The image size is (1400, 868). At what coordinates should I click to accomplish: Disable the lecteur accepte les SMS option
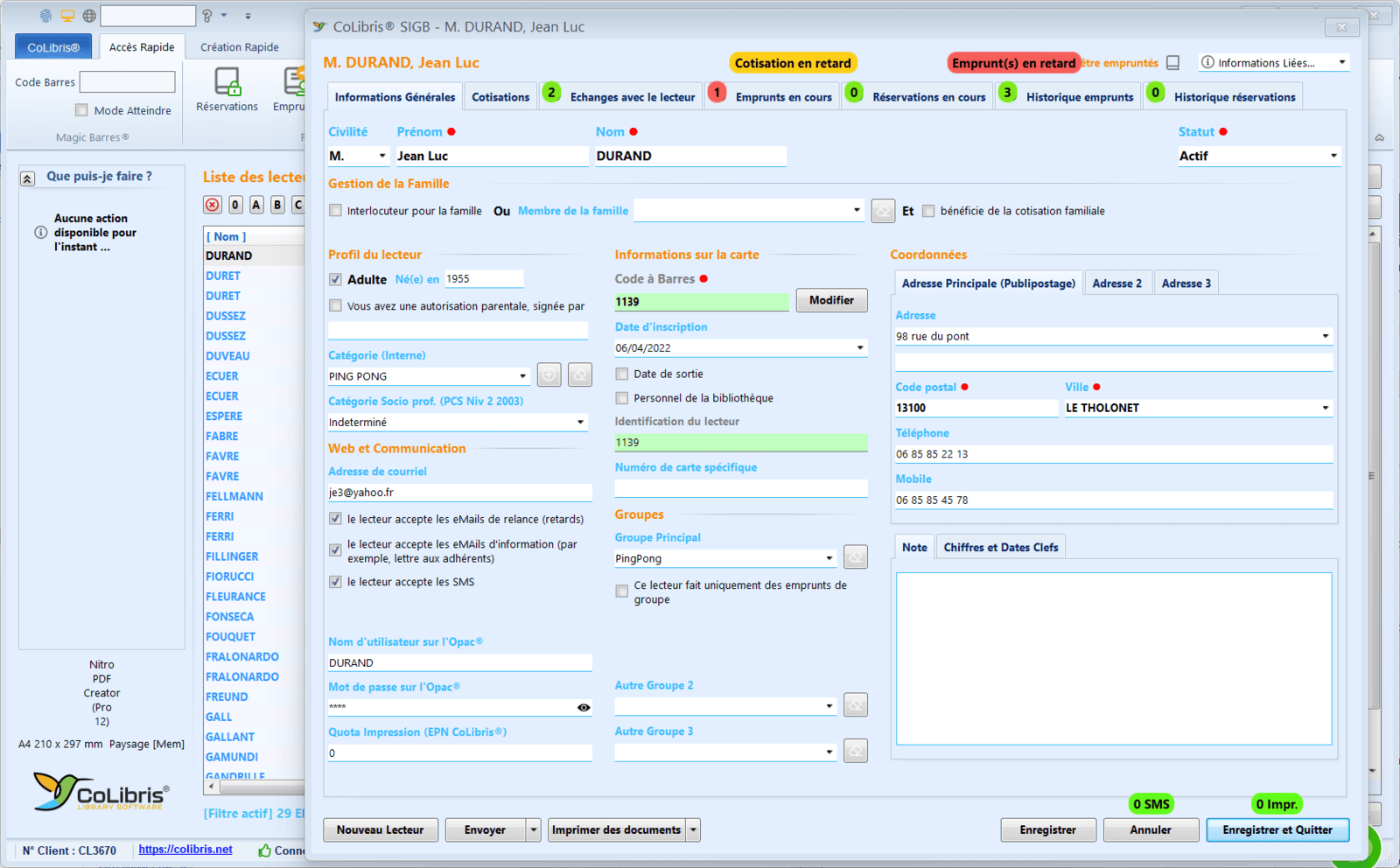pyautogui.click(x=335, y=582)
